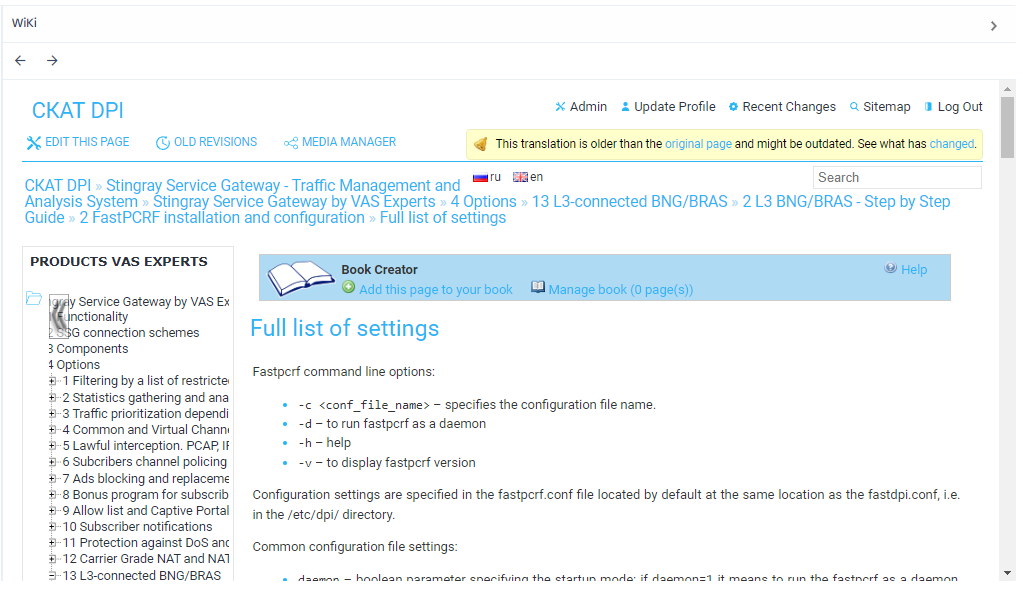Click the forward arrow navigation icon
Image resolution: width=1023 pixels, height=596 pixels.
click(x=52, y=61)
